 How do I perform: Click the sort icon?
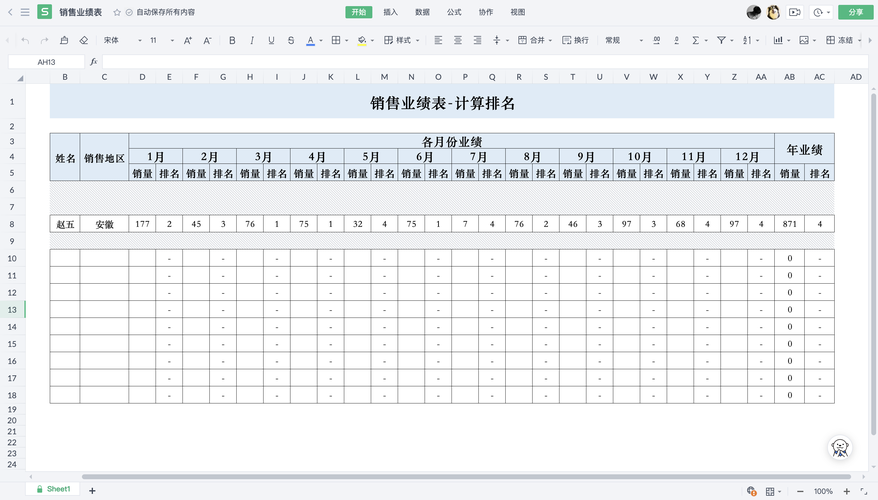pos(747,40)
